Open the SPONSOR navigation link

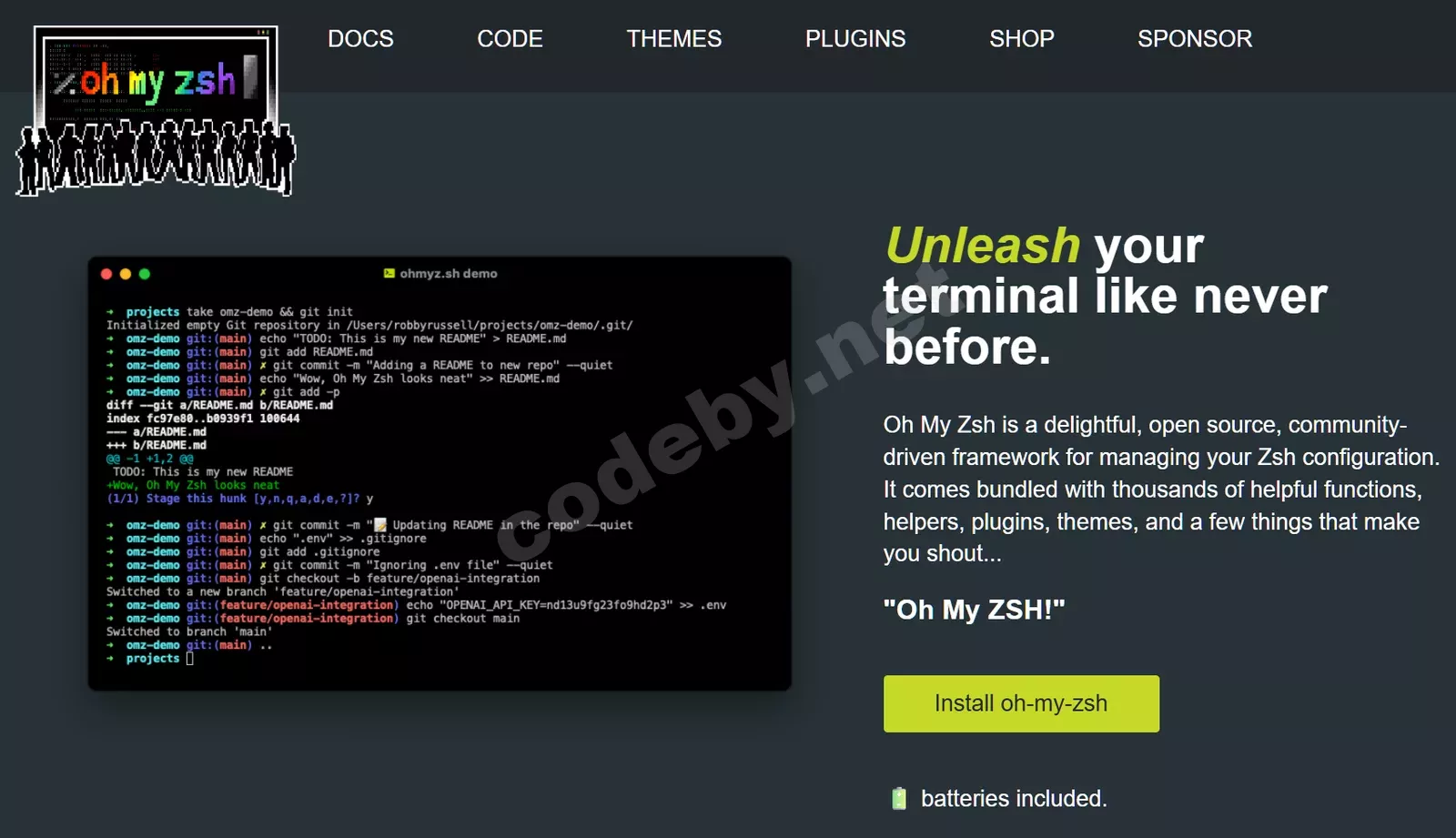(x=1195, y=38)
